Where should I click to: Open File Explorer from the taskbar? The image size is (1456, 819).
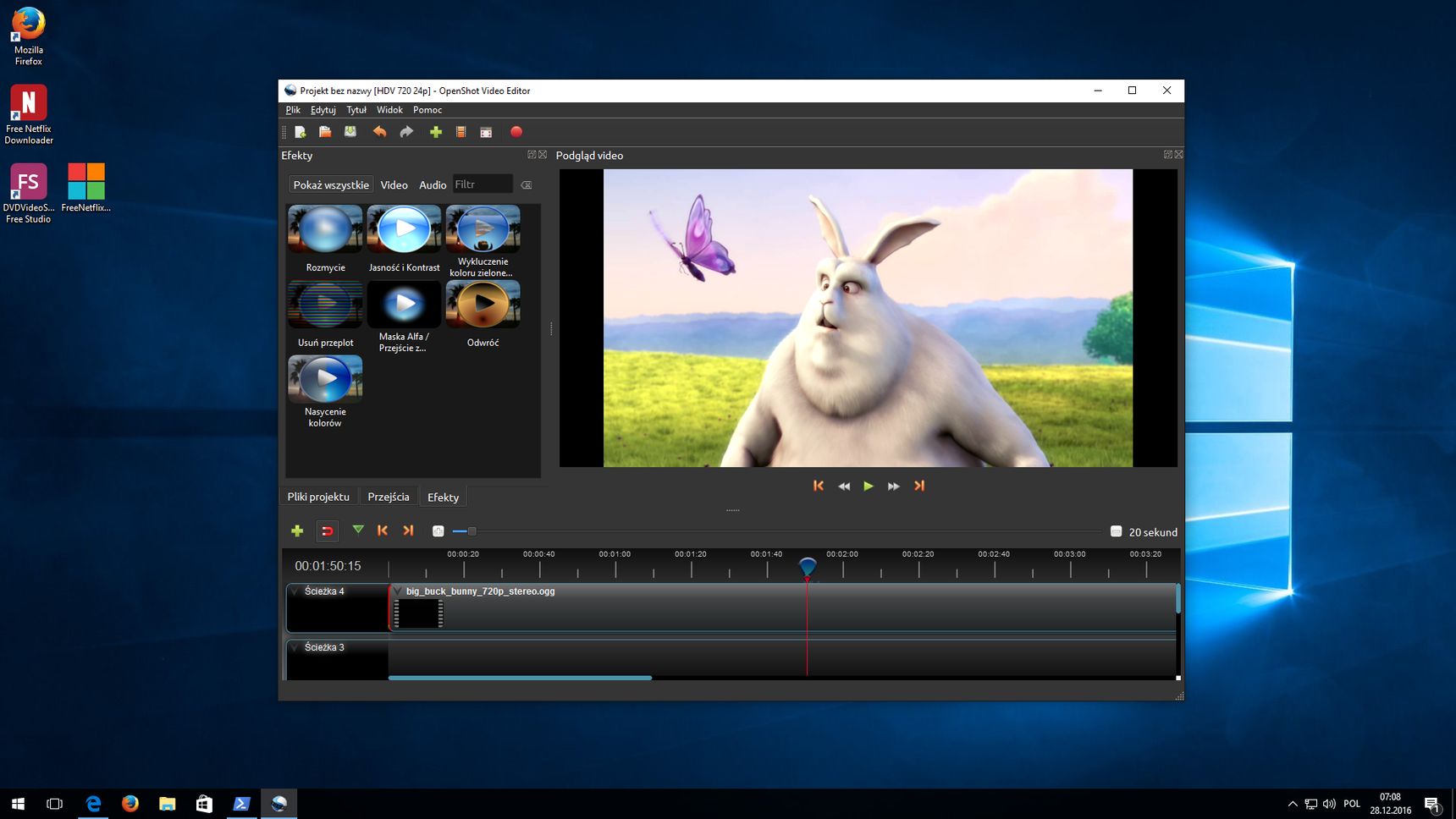point(167,804)
